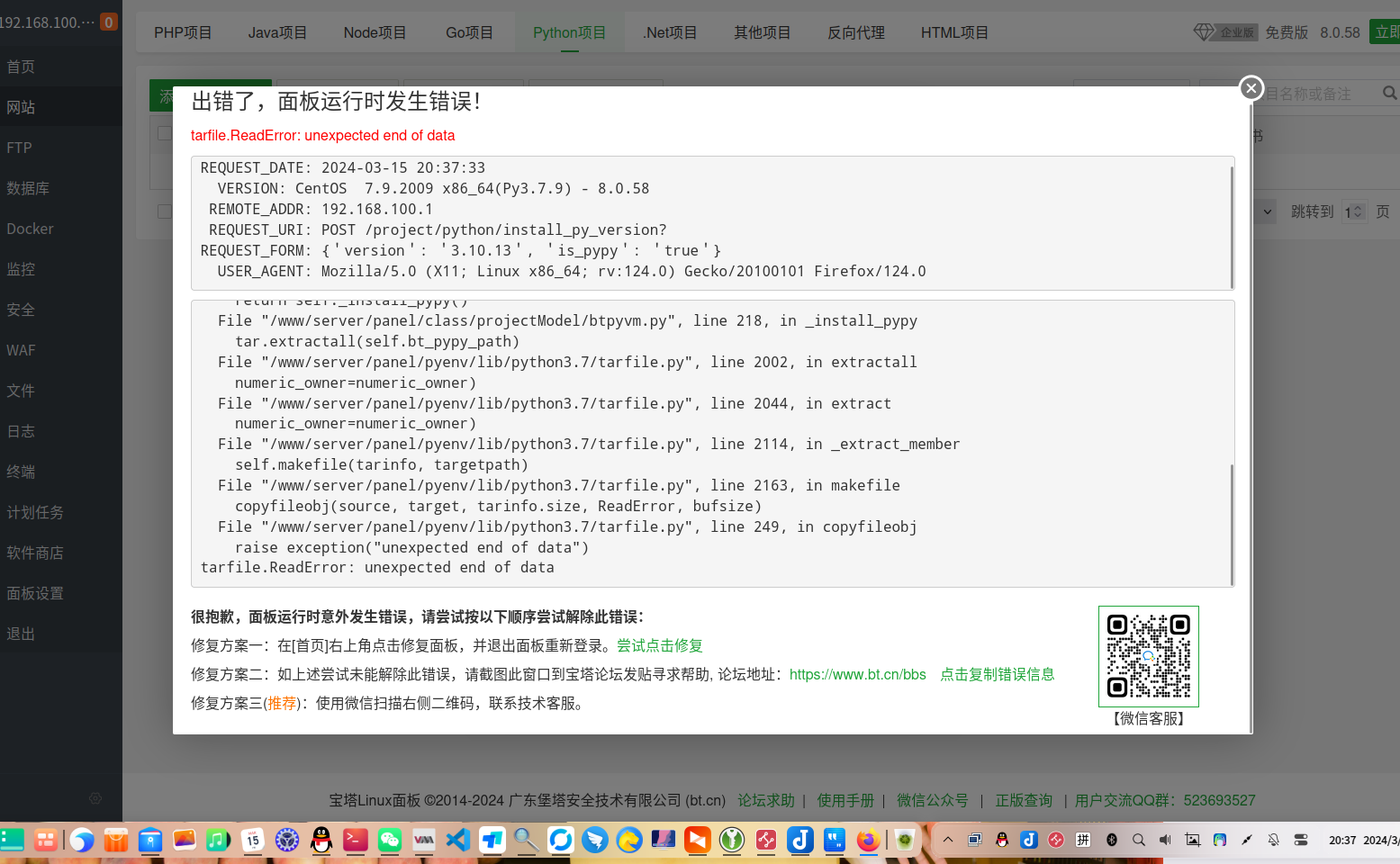
Task: Select the Python项目 tab
Action: point(569,32)
